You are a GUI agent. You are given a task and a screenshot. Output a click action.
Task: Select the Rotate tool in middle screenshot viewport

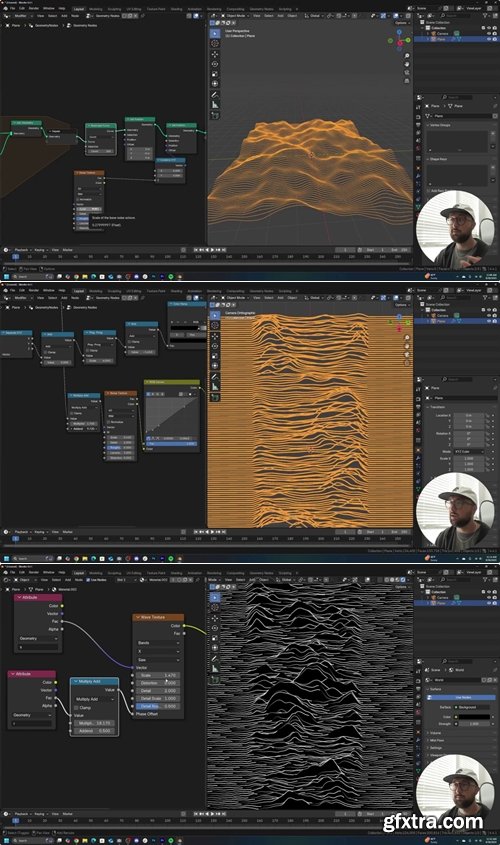215,346
